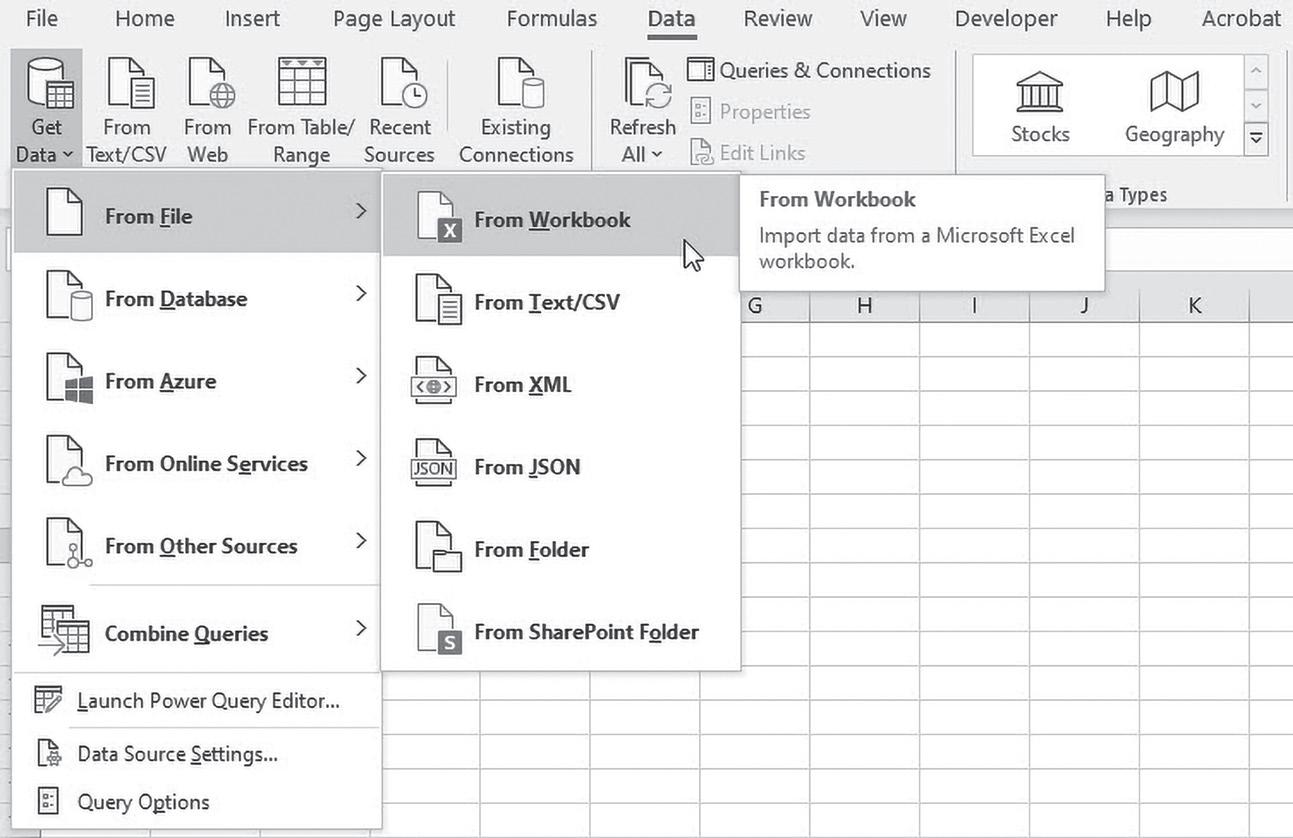Screen dimensions: 1293x838
Task: Click the From Online Services cloud icon
Action: pos(69,462)
